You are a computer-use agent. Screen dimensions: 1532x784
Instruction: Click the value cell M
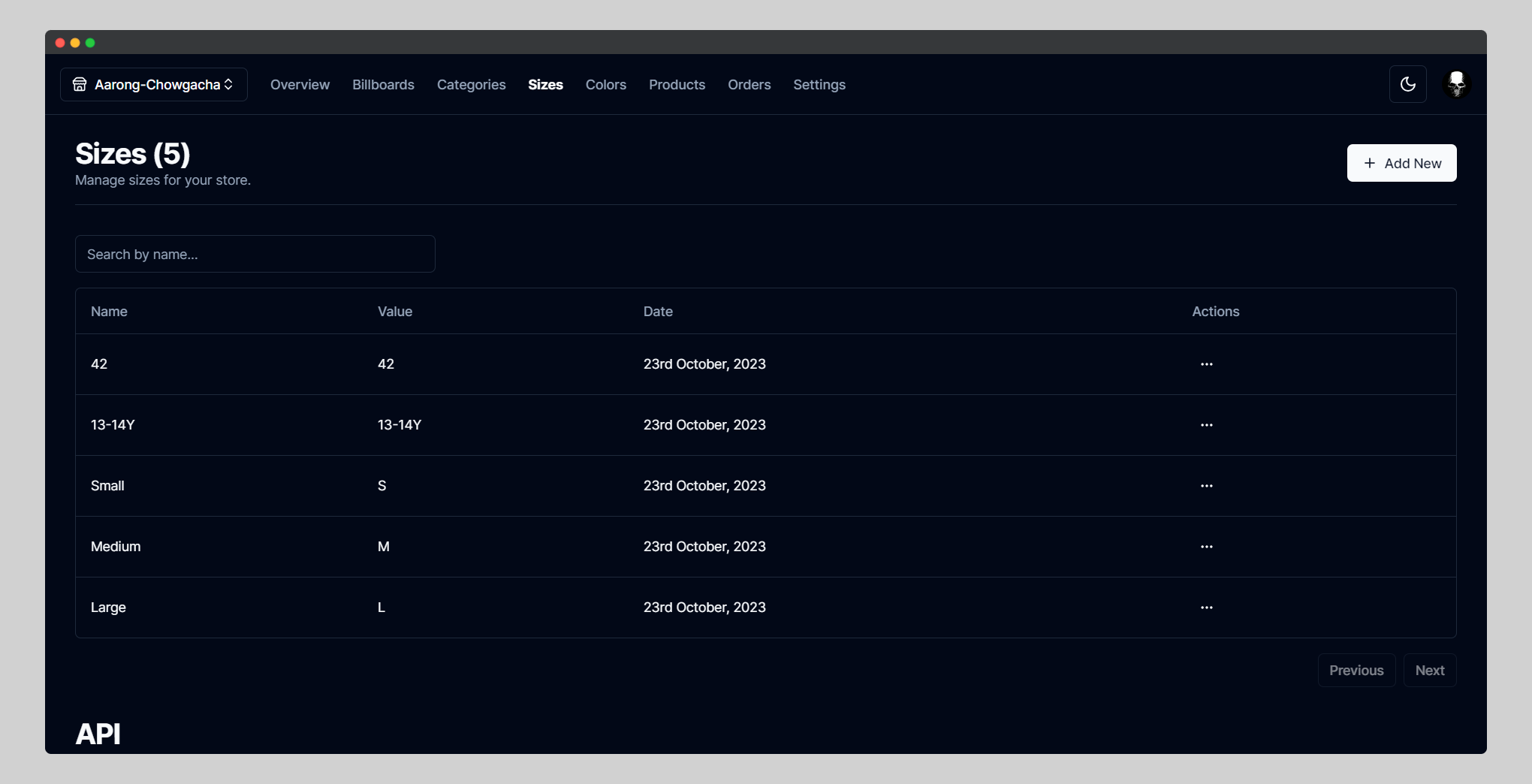383,547
